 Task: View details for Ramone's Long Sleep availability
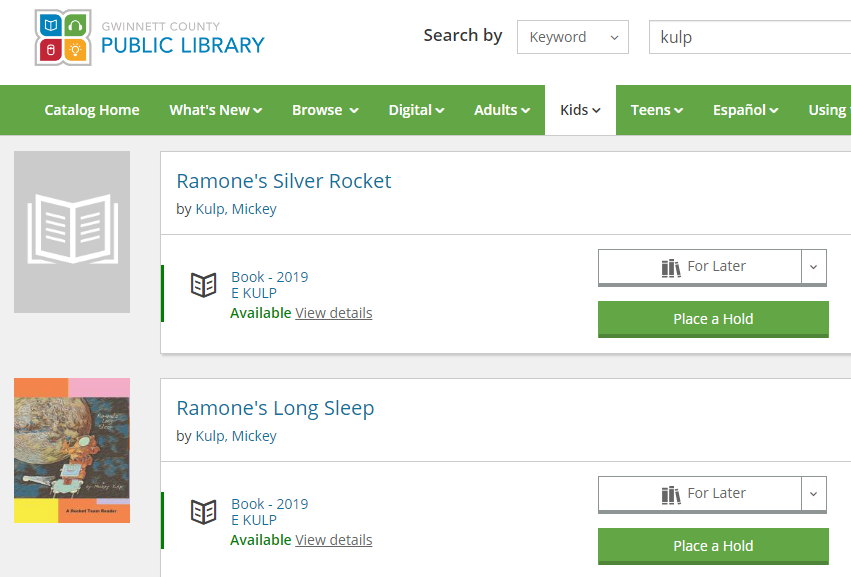click(334, 540)
